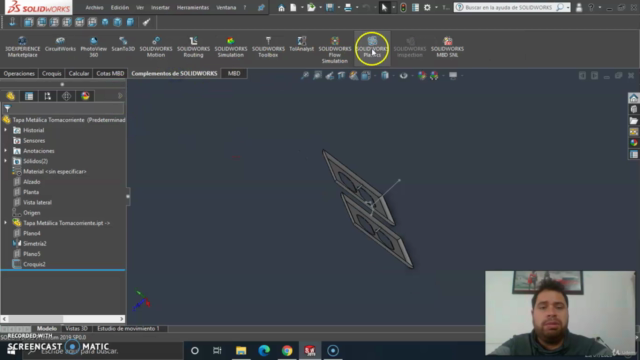This screenshot has height=360, width=640.
Task: Click Home icon in top toolbar
Action: 281,7
